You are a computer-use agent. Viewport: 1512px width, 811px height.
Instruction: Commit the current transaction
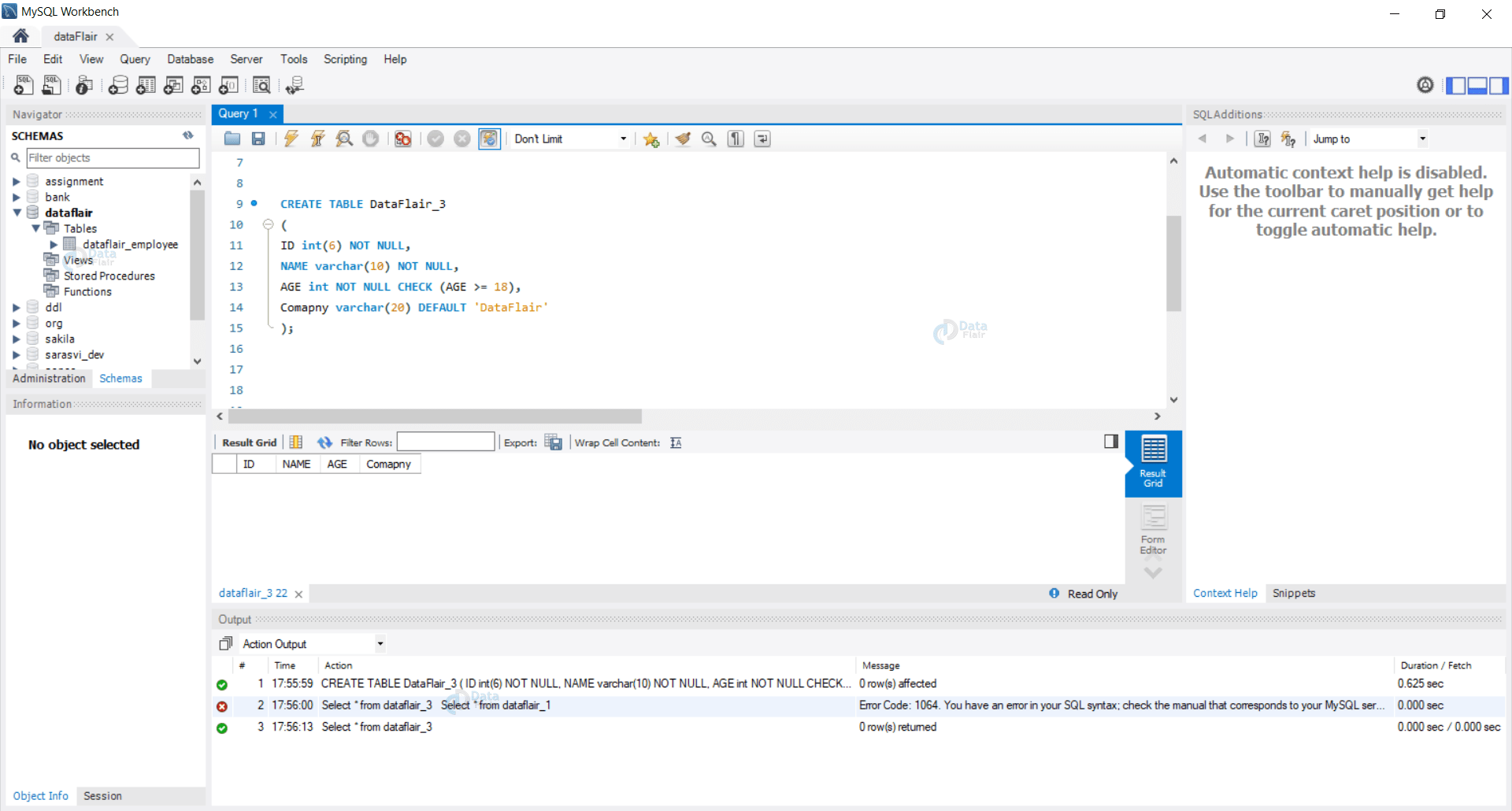coord(435,139)
